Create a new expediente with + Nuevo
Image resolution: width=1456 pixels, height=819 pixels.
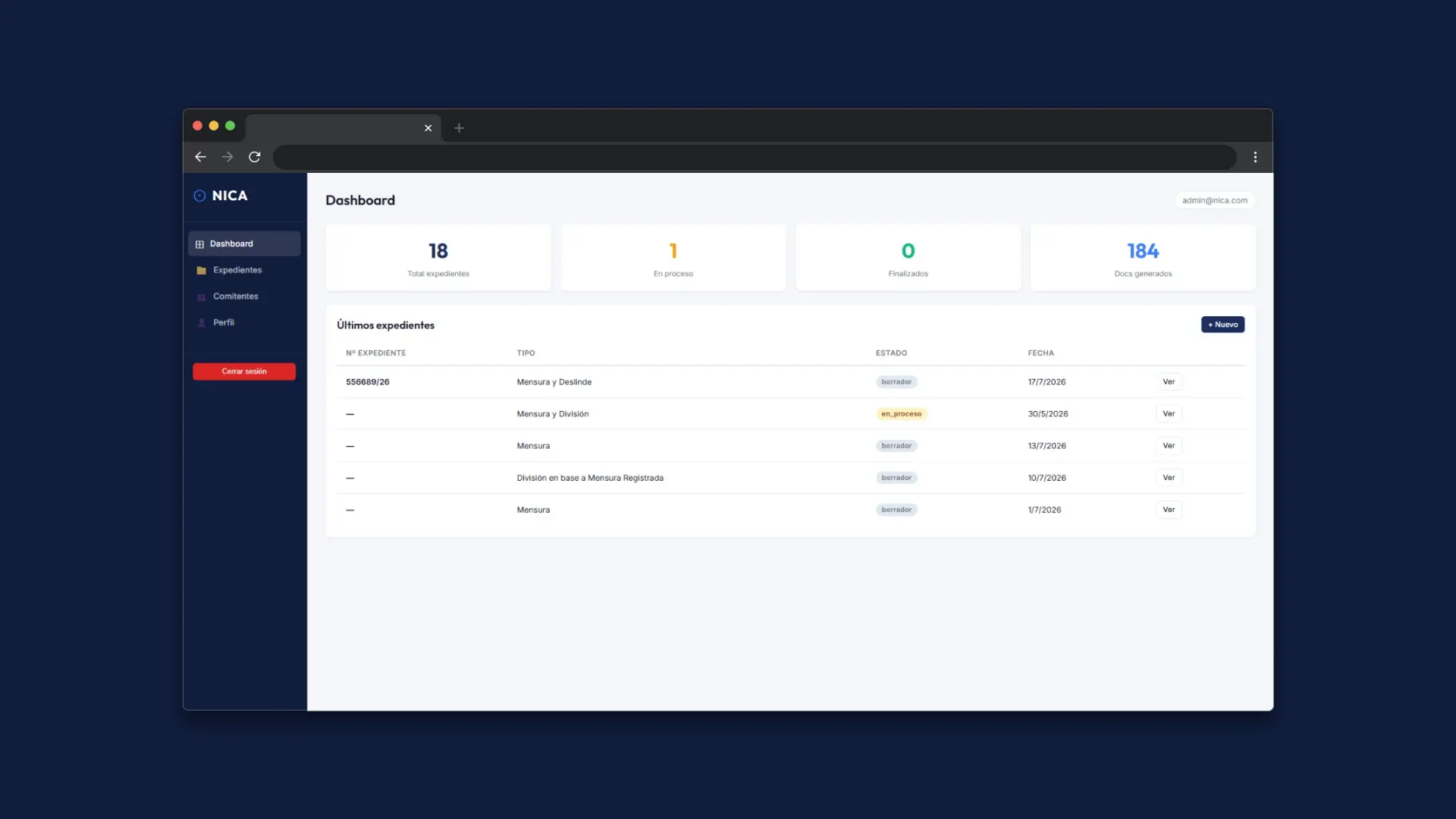coord(1222,325)
